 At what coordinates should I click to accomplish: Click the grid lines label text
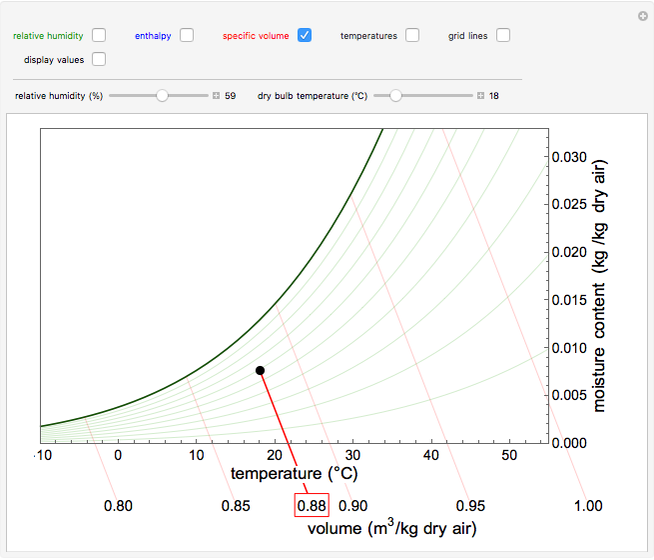click(x=468, y=36)
